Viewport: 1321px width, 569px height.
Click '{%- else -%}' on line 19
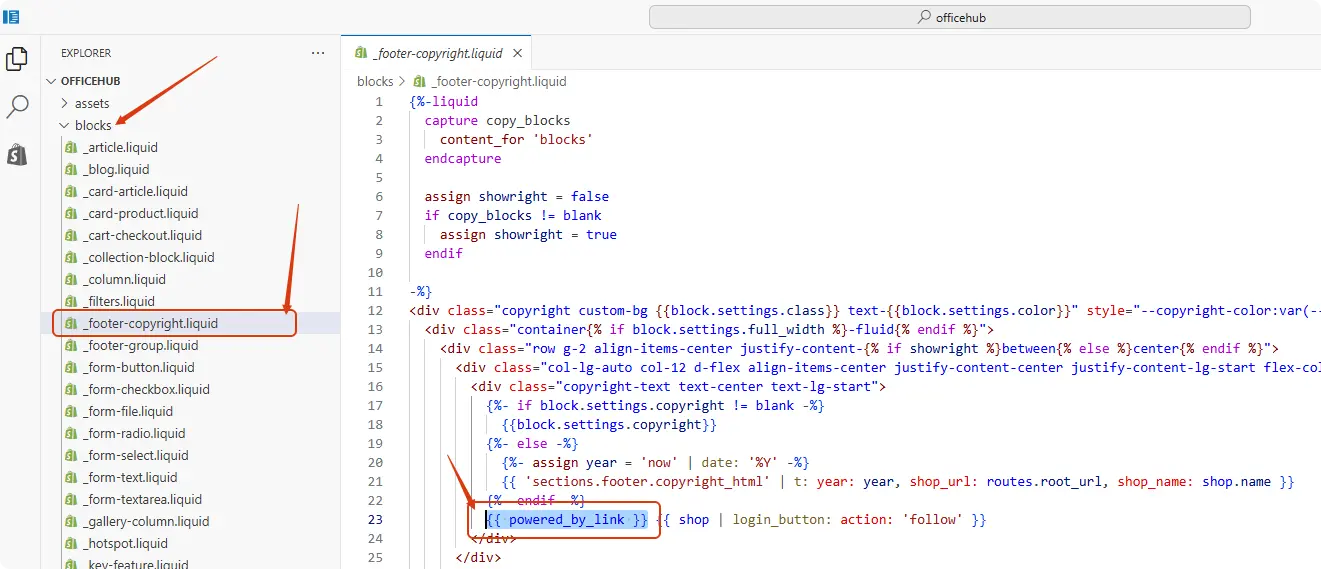(x=532, y=443)
